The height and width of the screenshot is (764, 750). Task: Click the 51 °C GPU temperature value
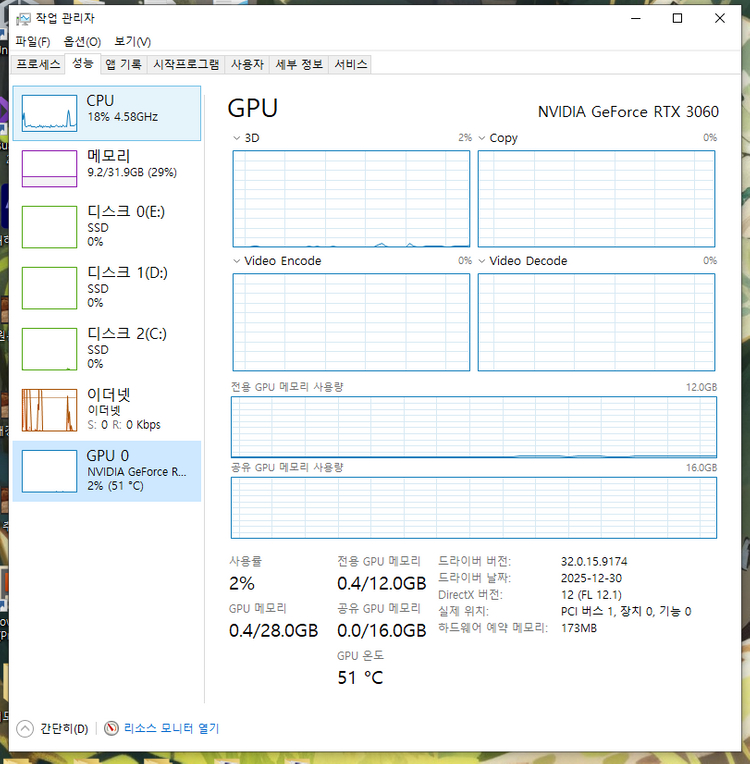click(360, 677)
